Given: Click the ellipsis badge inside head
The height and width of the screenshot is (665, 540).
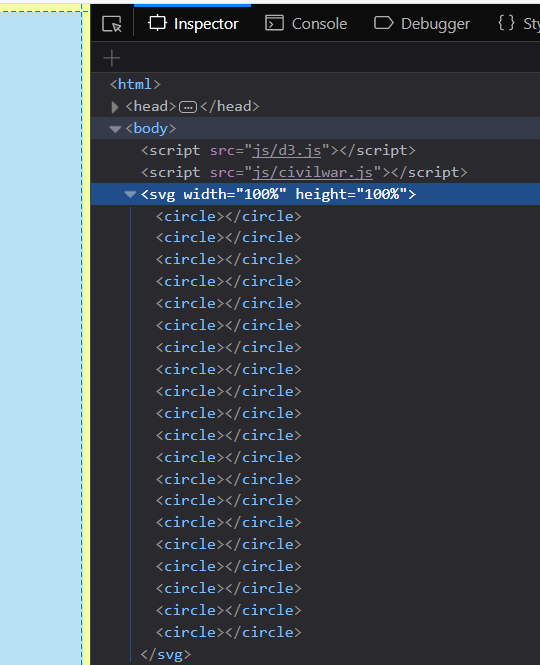Looking at the screenshot, I should (x=188, y=107).
